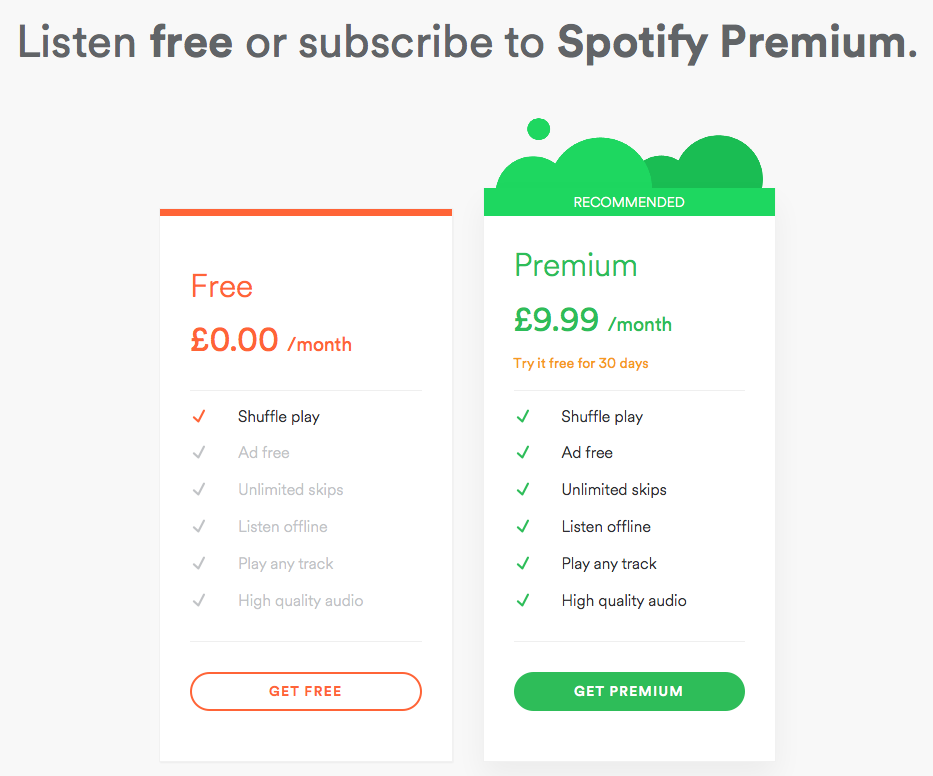
Task: Click the Shuffle play checkmark under Free
Action: [x=199, y=416]
